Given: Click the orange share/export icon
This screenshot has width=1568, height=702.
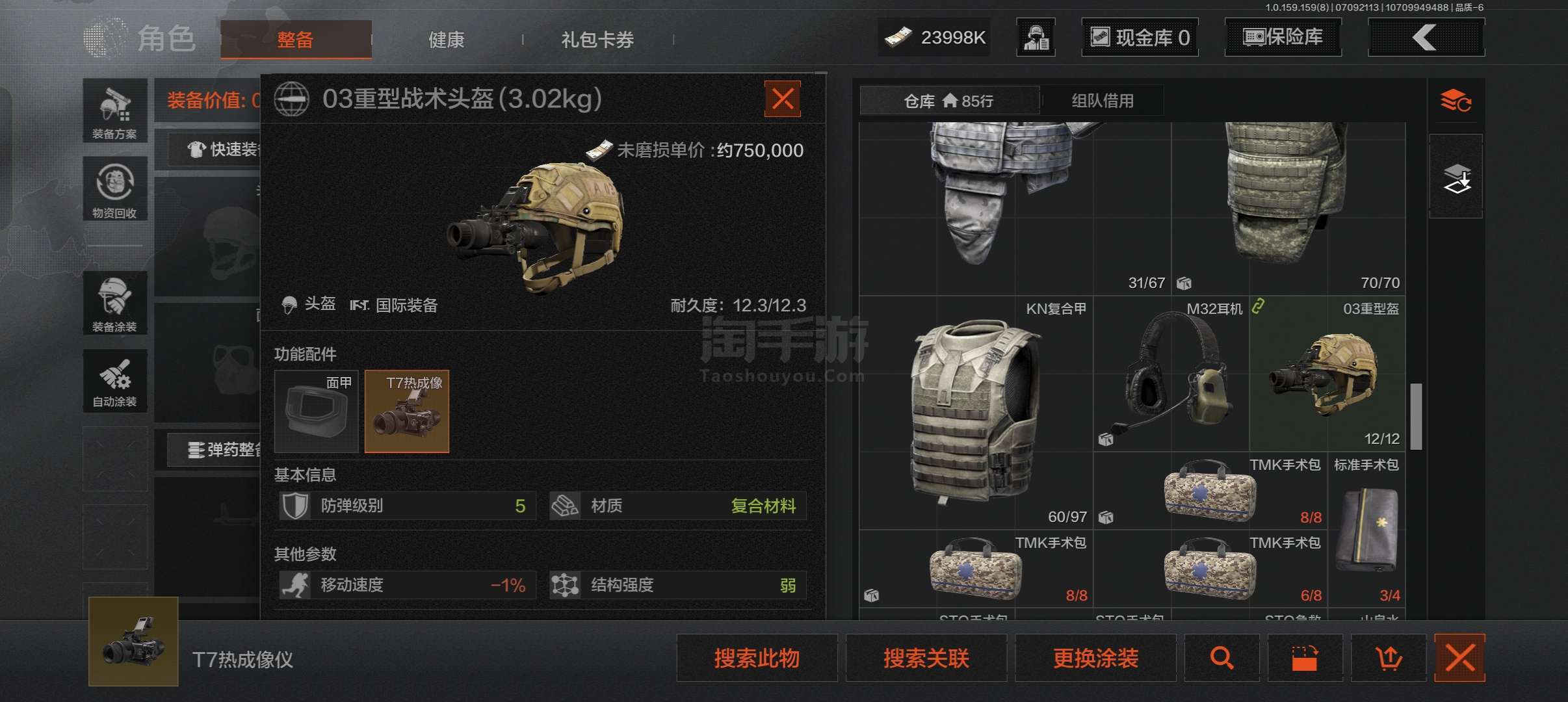Looking at the screenshot, I should point(1389,658).
